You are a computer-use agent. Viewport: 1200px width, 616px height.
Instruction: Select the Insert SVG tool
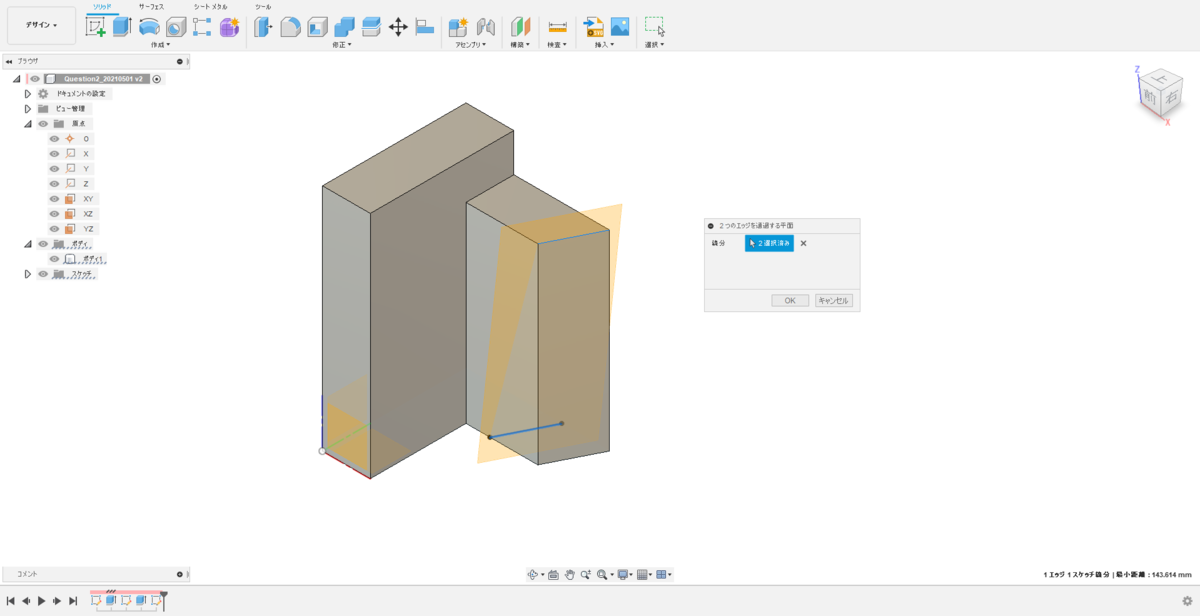593,27
